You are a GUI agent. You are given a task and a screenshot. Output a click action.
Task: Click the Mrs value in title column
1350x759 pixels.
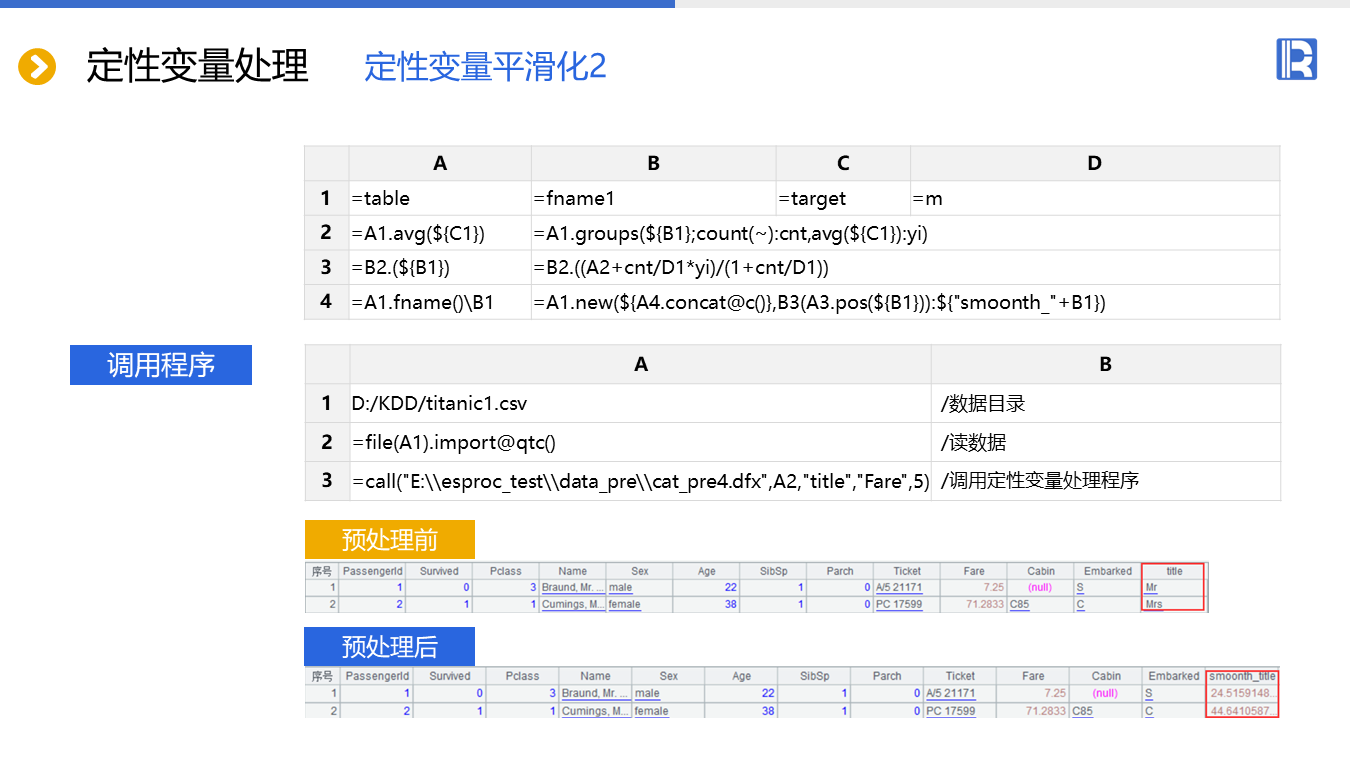tap(1154, 604)
